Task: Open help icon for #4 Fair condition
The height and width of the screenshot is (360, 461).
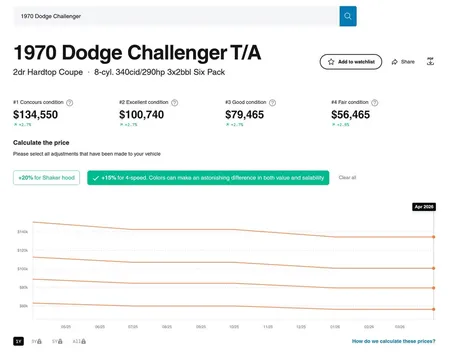Action: coord(375,103)
